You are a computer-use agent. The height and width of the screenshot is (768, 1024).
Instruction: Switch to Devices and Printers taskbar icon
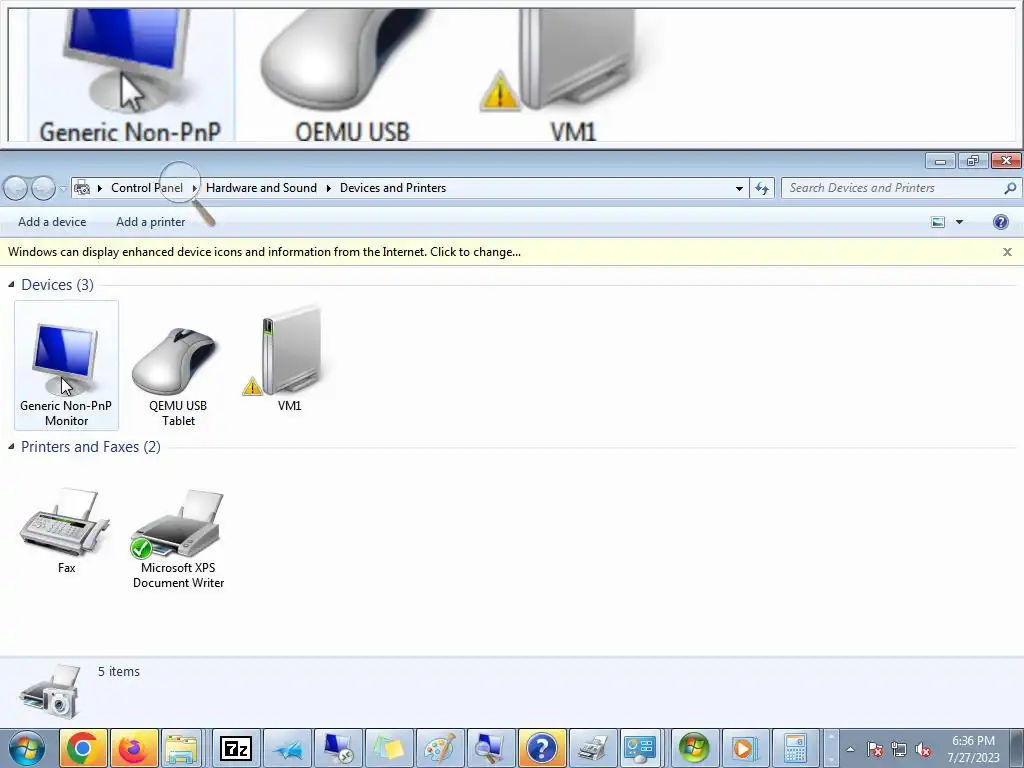click(x=592, y=748)
